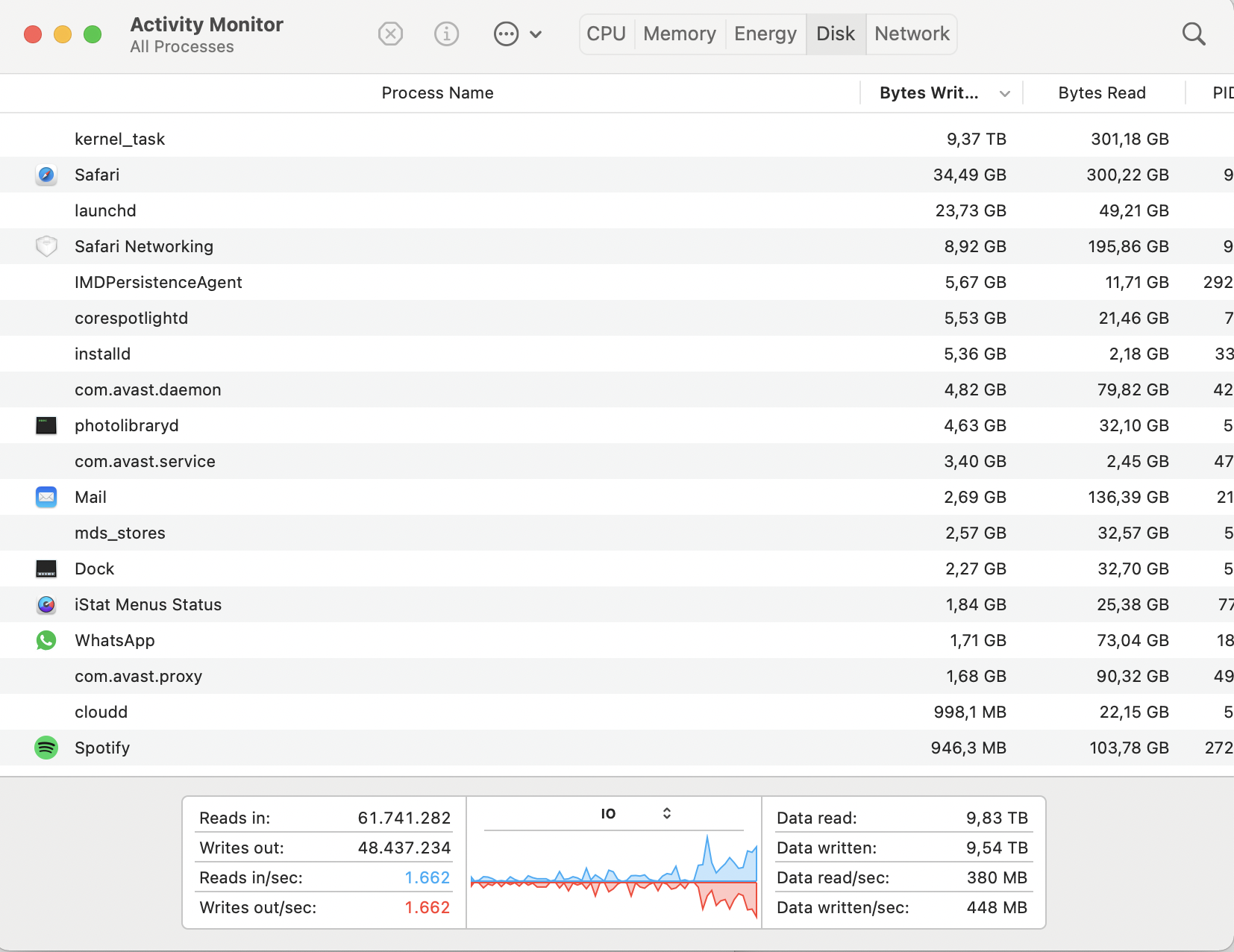The height and width of the screenshot is (952, 1234).
Task: Click kernel_task's 9,37 TB bytes written value
Action: (977, 139)
